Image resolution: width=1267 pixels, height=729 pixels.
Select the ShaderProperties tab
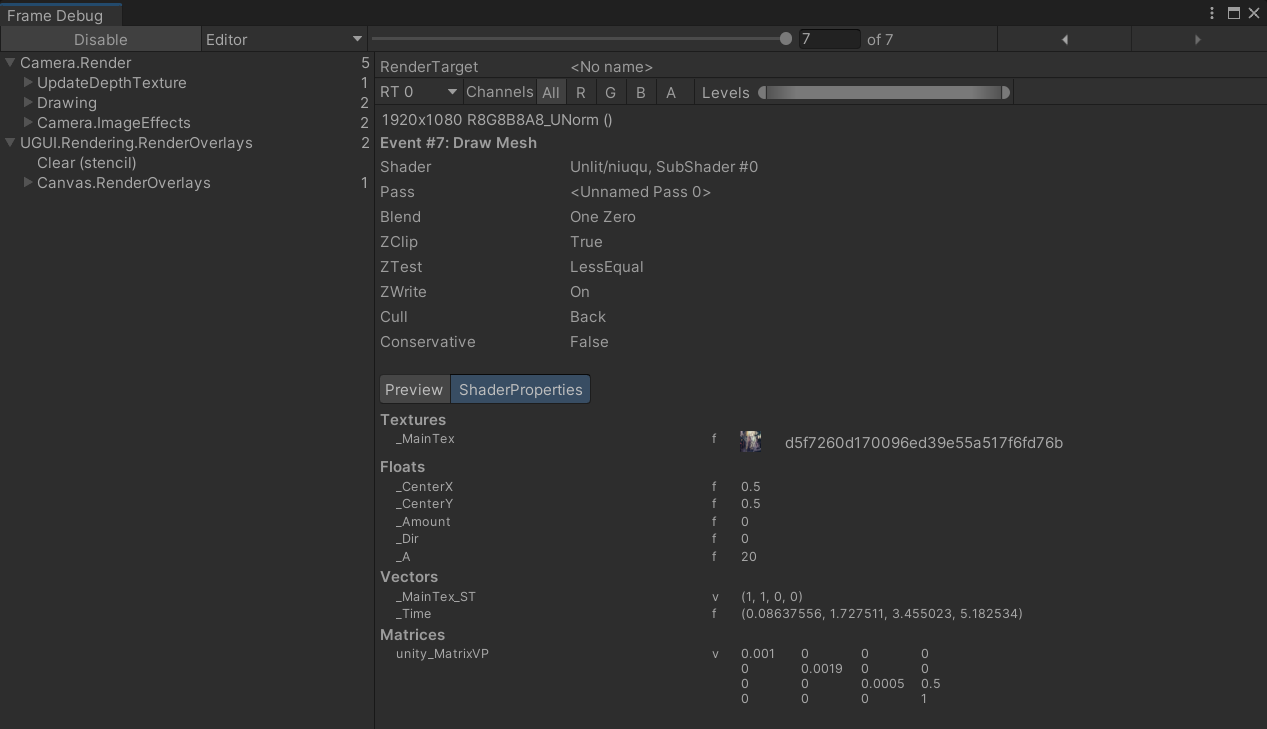(520, 390)
